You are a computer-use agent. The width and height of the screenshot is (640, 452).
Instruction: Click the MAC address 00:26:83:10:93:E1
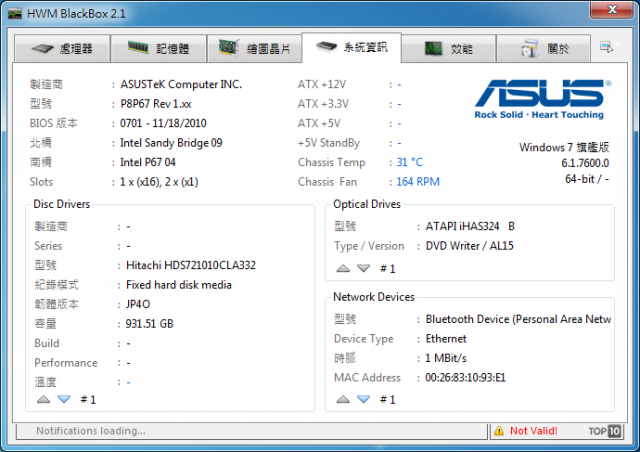click(465, 378)
